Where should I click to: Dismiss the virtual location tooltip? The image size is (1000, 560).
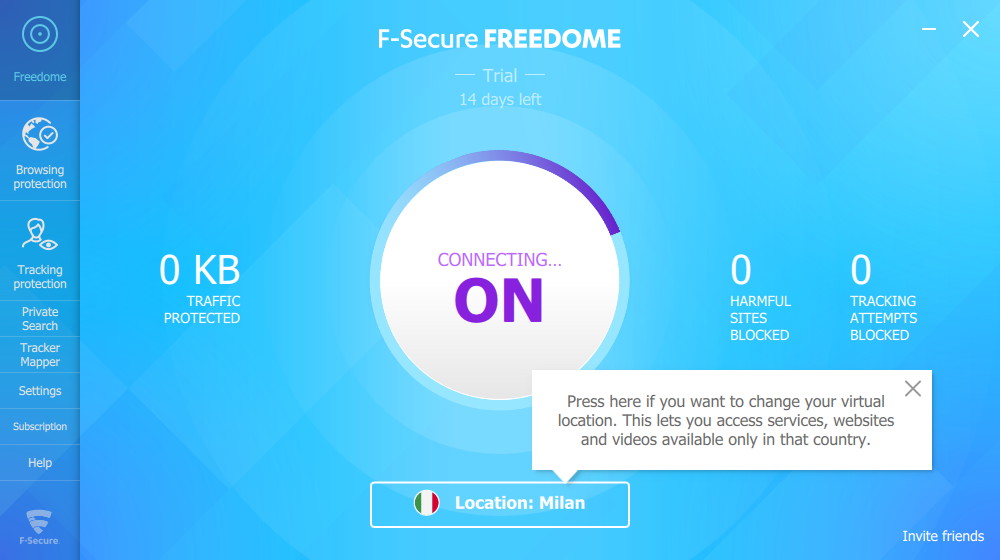[x=913, y=388]
